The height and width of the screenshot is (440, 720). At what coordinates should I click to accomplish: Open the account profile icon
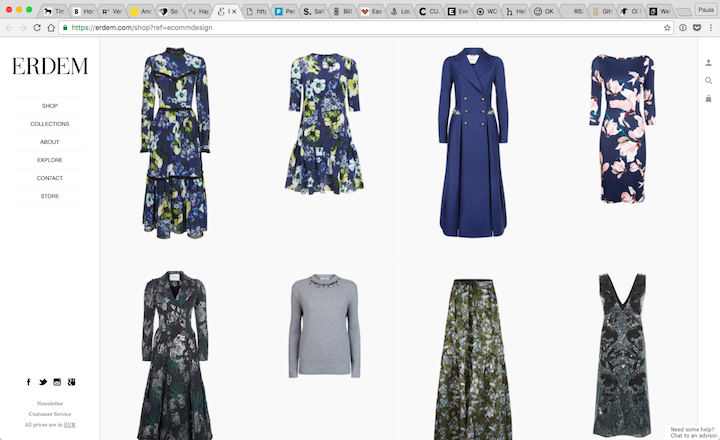708,63
